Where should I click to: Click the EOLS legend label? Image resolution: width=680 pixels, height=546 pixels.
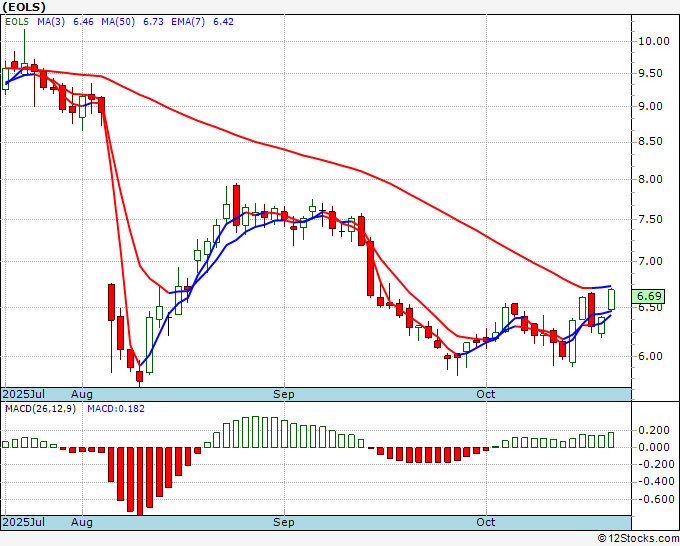point(17,22)
